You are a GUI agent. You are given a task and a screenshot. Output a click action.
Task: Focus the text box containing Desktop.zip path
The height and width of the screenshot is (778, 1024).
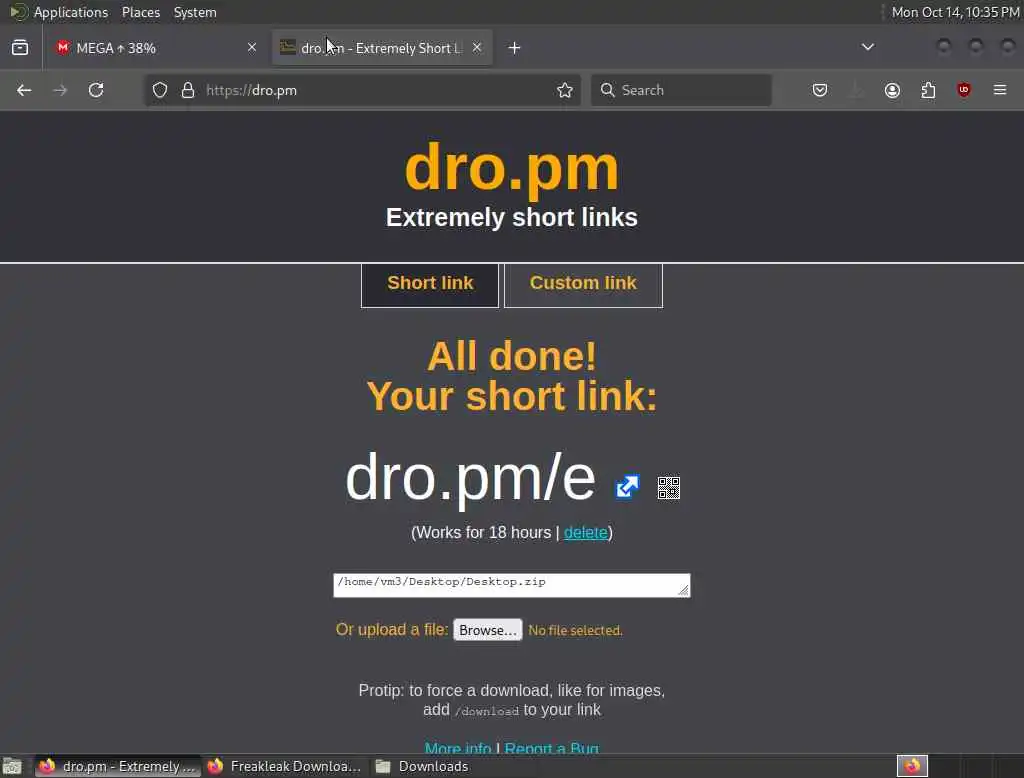pos(511,585)
